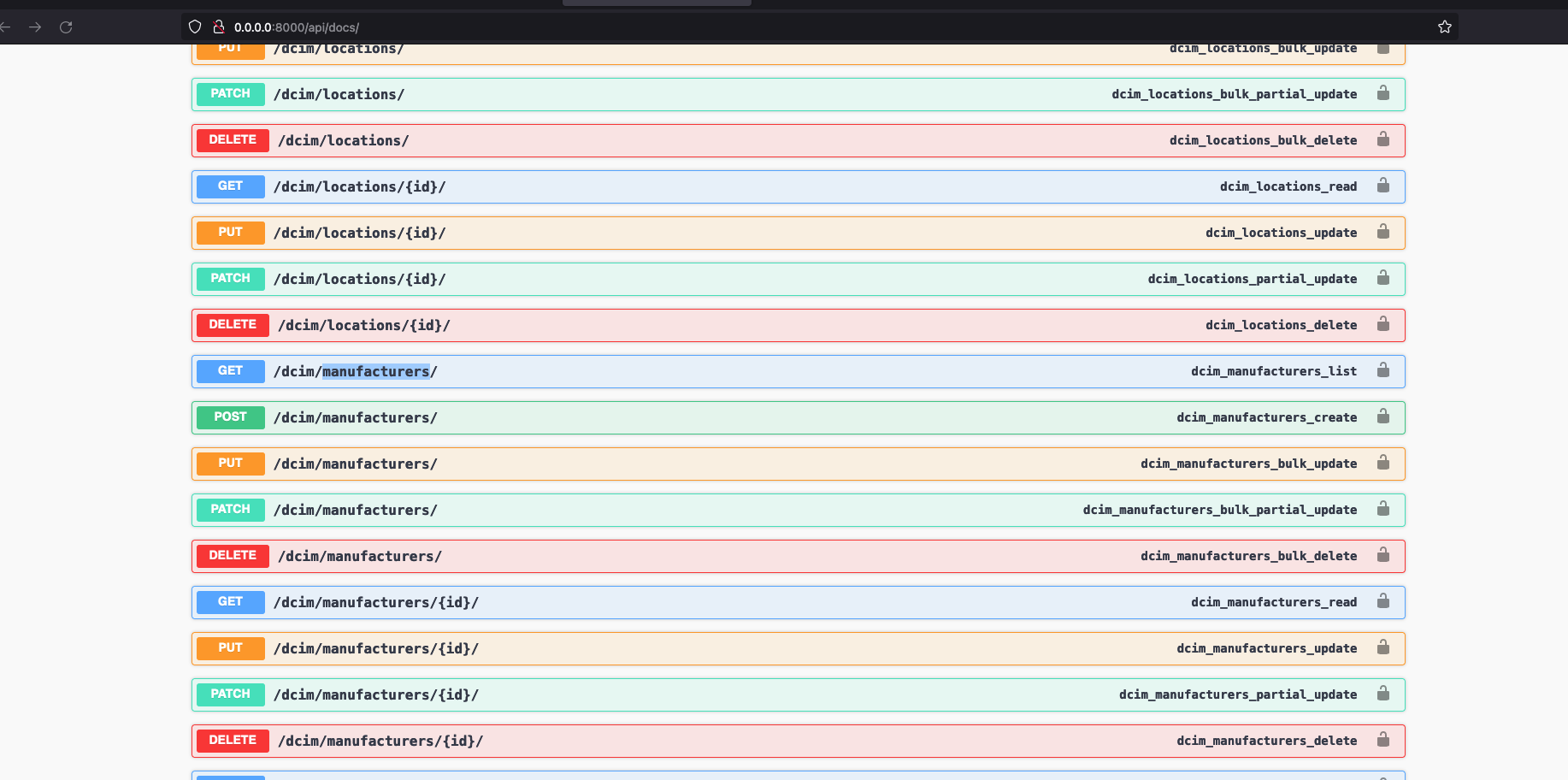The height and width of the screenshot is (780, 1568).
Task: Click the site permissions icon in the address bar
Action: (x=219, y=27)
